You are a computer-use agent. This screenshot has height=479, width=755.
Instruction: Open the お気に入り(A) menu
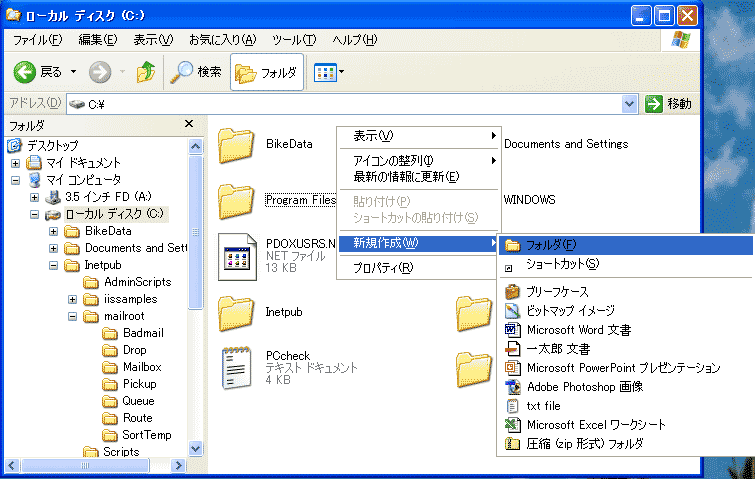tap(222, 40)
